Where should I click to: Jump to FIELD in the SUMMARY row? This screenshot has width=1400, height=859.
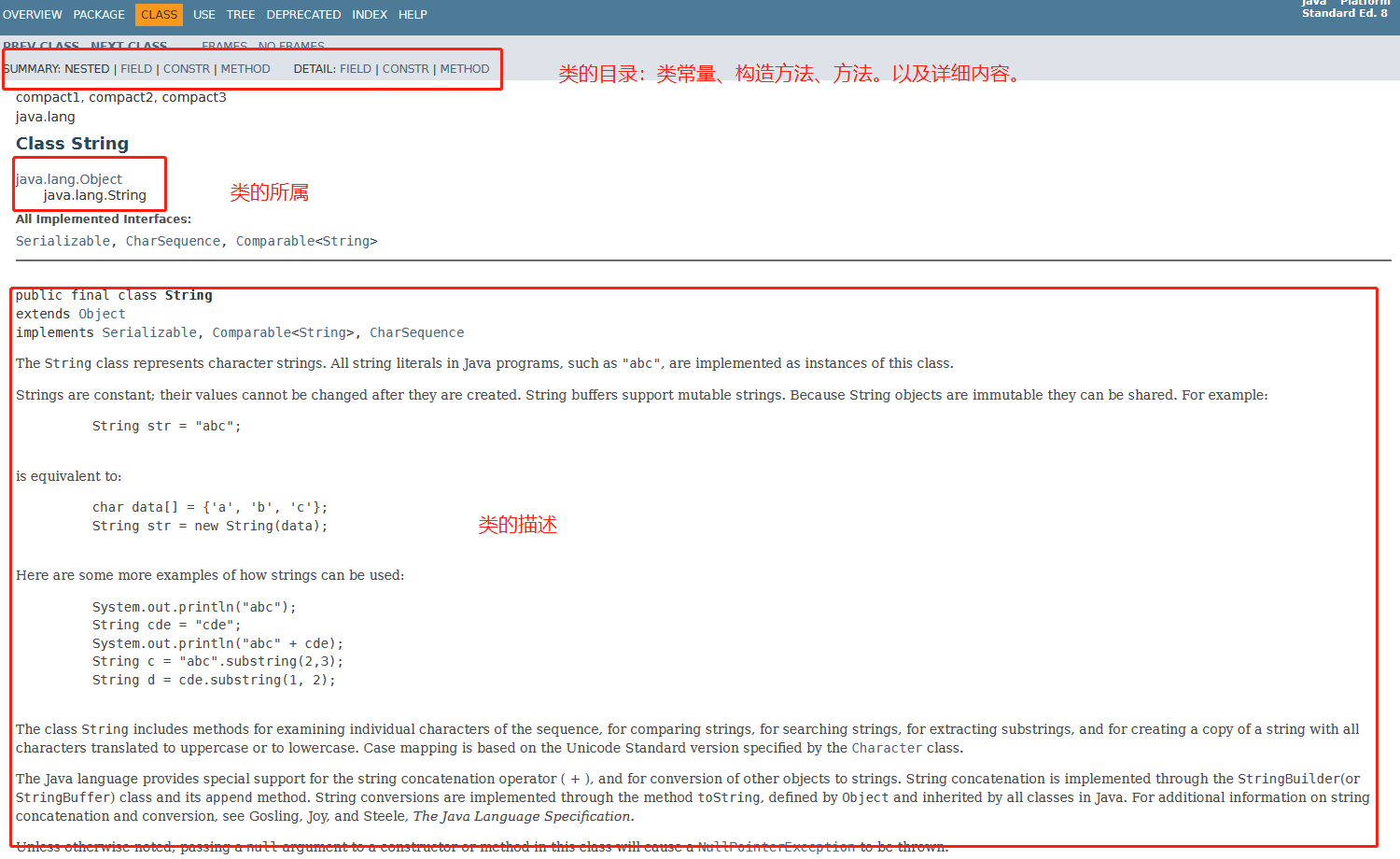(x=136, y=69)
